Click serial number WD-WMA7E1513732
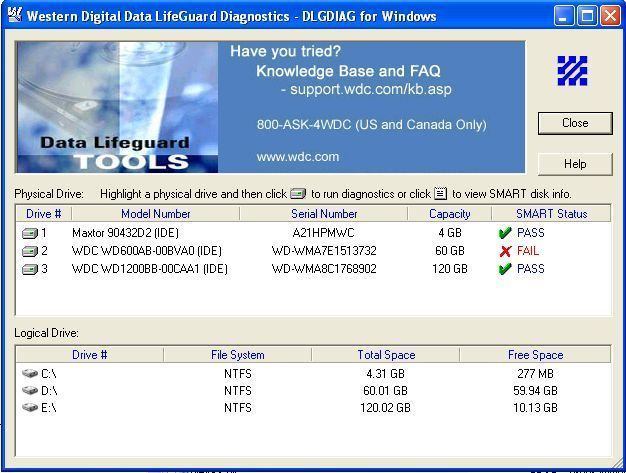 coord(324,251)
